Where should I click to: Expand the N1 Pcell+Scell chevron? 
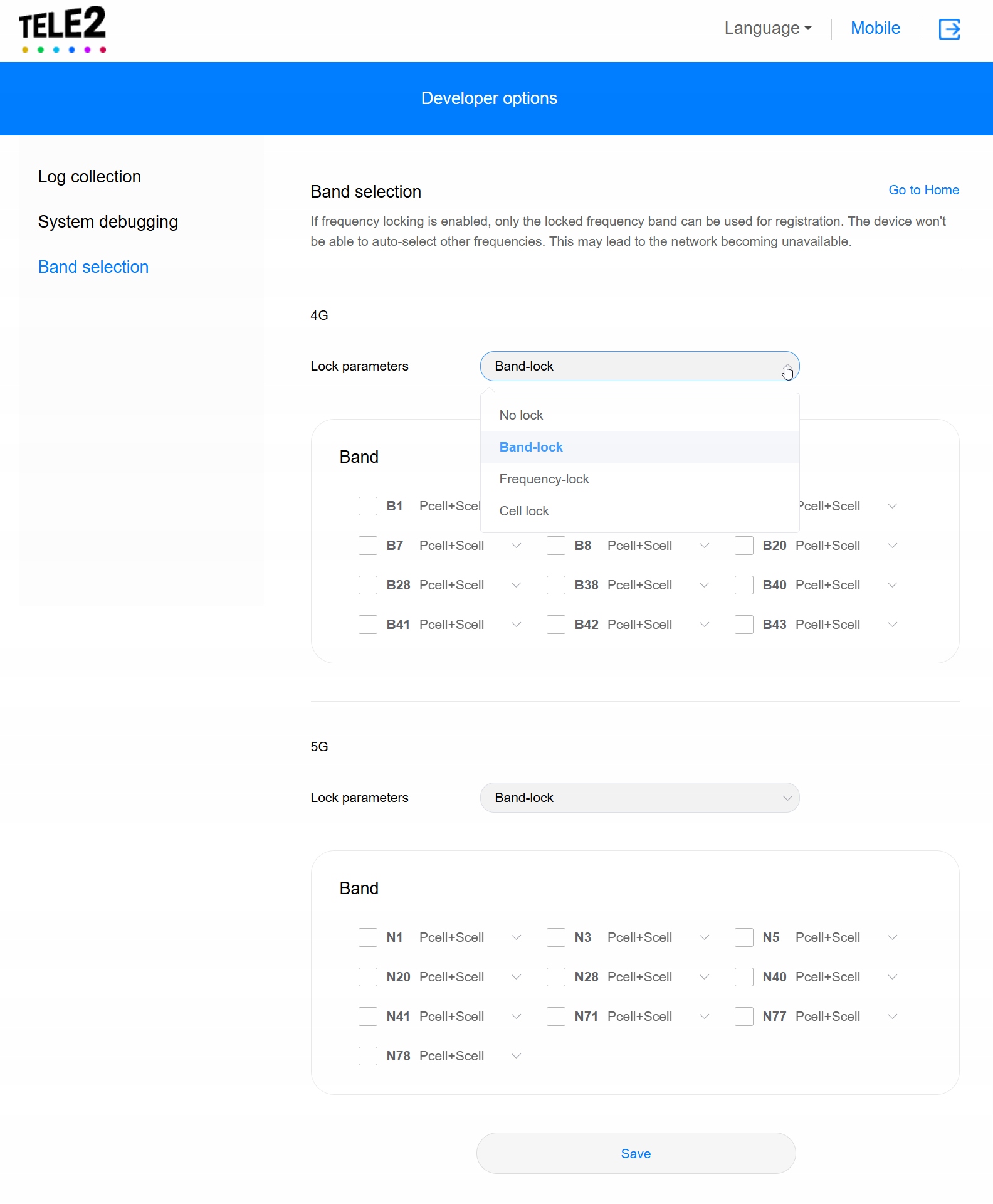516,937
